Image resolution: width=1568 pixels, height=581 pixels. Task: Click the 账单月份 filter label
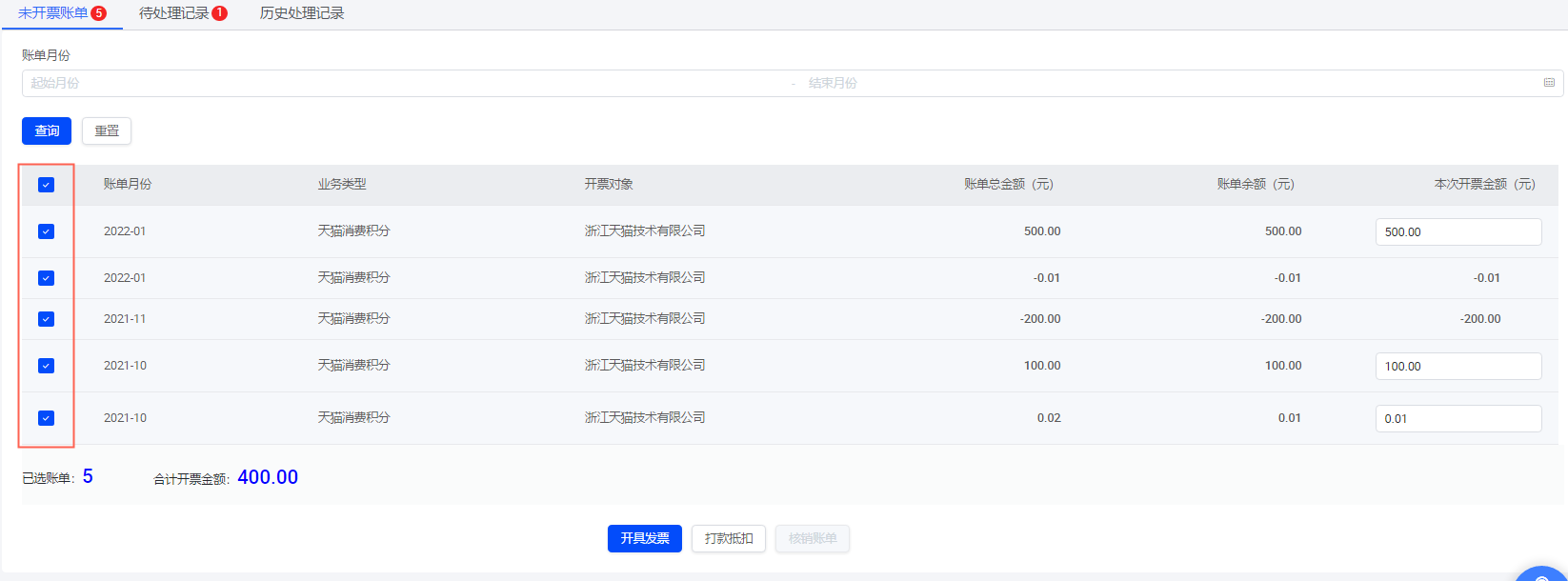(46, 55)
